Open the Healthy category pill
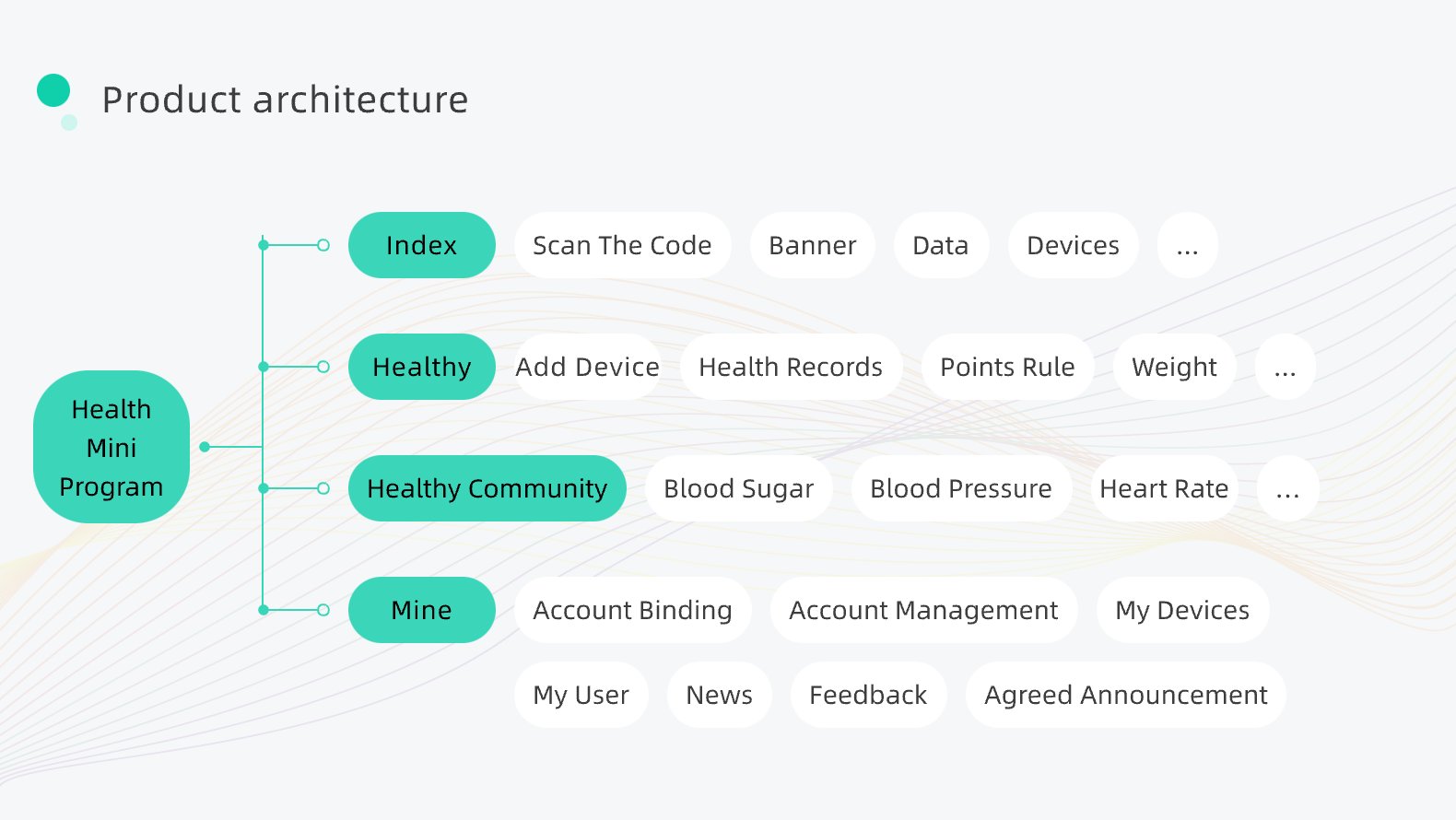 tap(421, 367)
